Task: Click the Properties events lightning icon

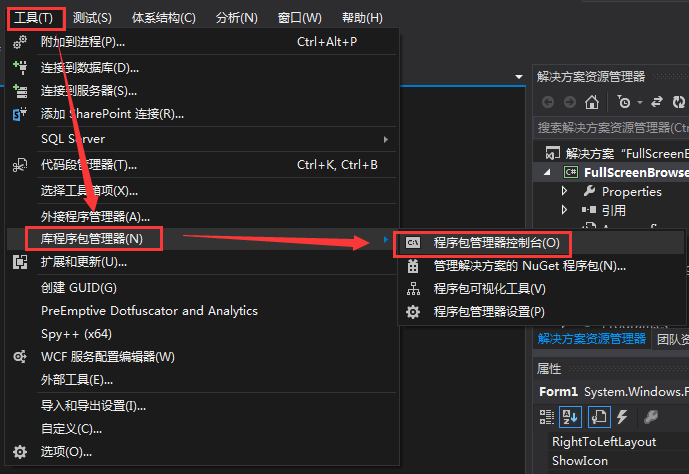Action: pos(622,417)
